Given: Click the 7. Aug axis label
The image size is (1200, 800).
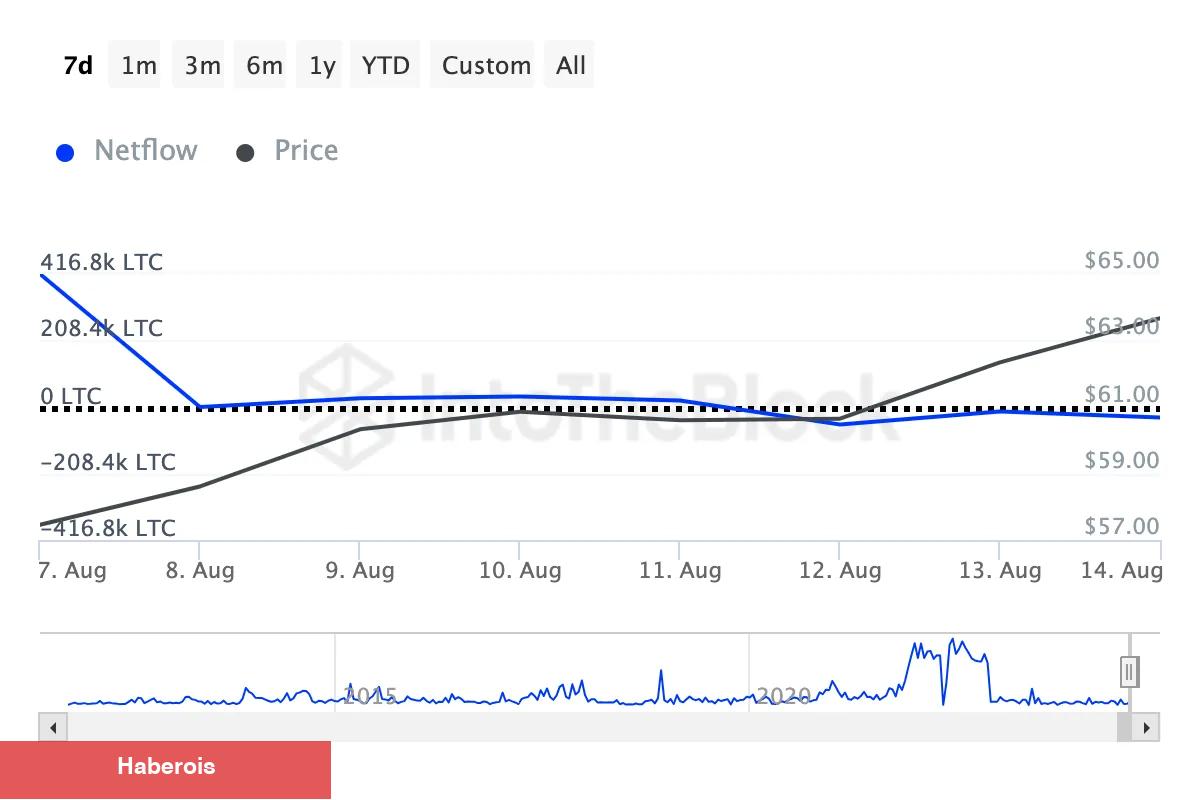Looking at the screenshot, I should pos(73,571).
